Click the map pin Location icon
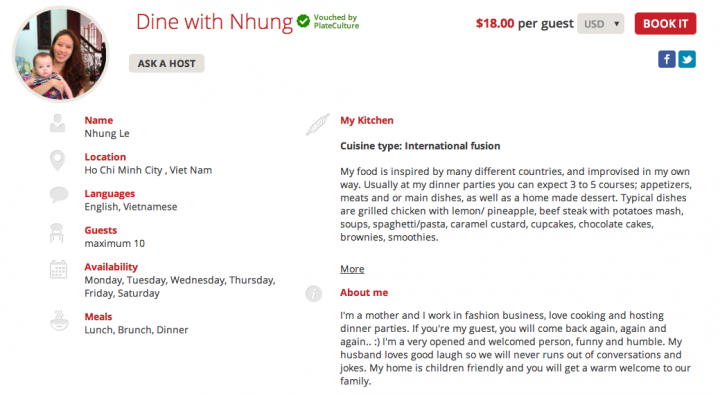Image resolution: width=720 pixels, height=397 pixels. (57, 160)
